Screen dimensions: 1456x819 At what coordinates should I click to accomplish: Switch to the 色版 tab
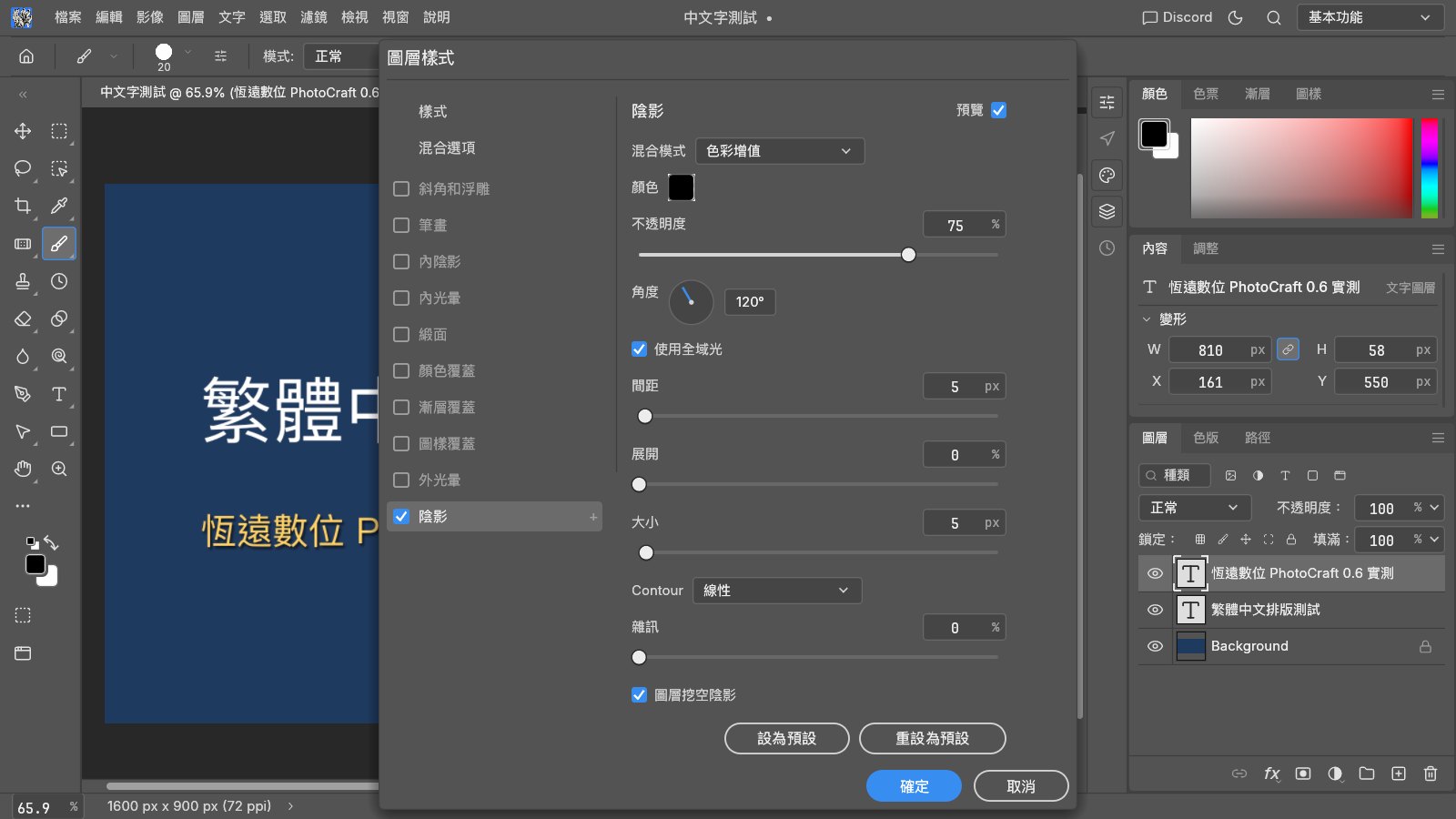pos(1206,438)
